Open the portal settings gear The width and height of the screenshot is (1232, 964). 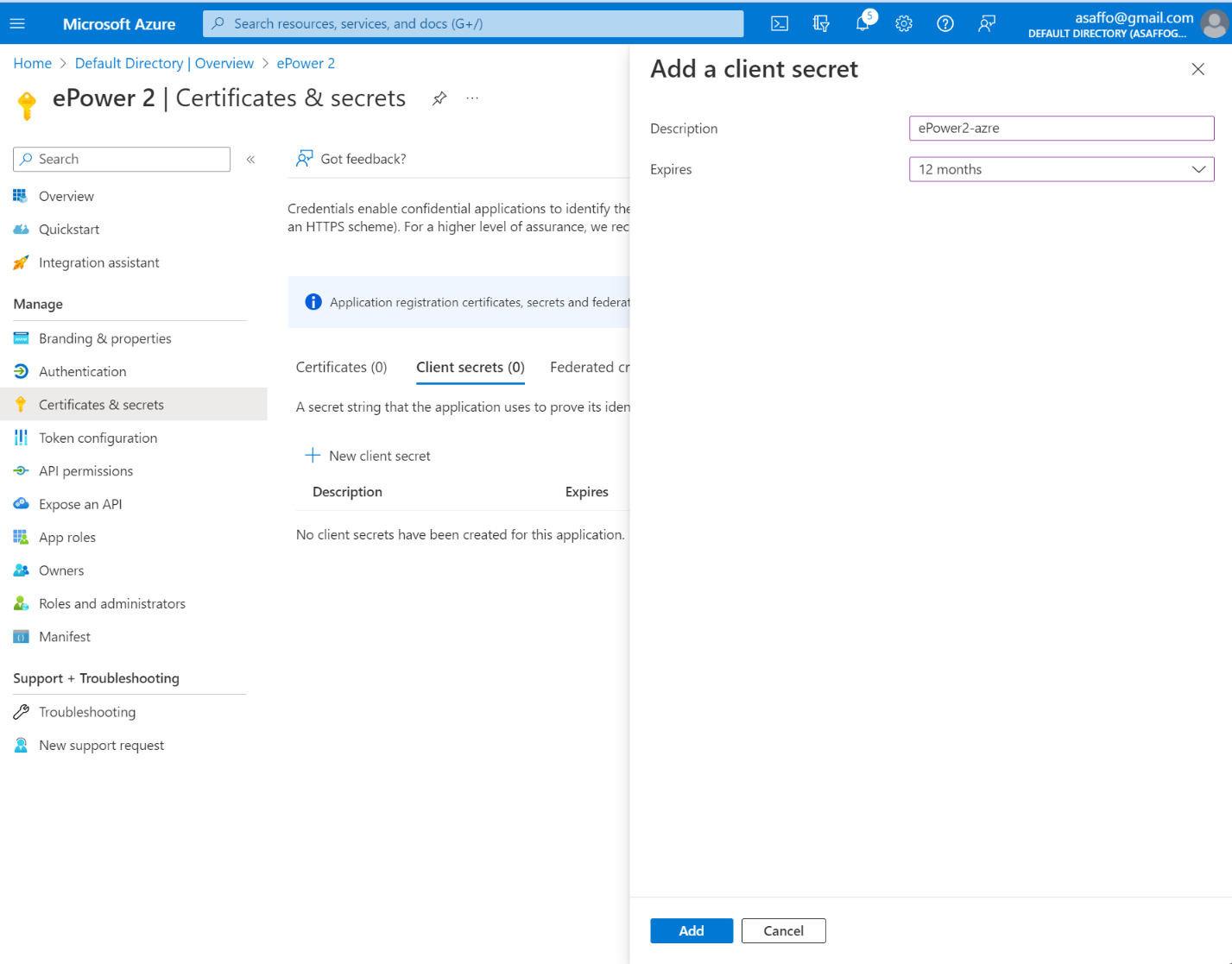click(904, 24)
